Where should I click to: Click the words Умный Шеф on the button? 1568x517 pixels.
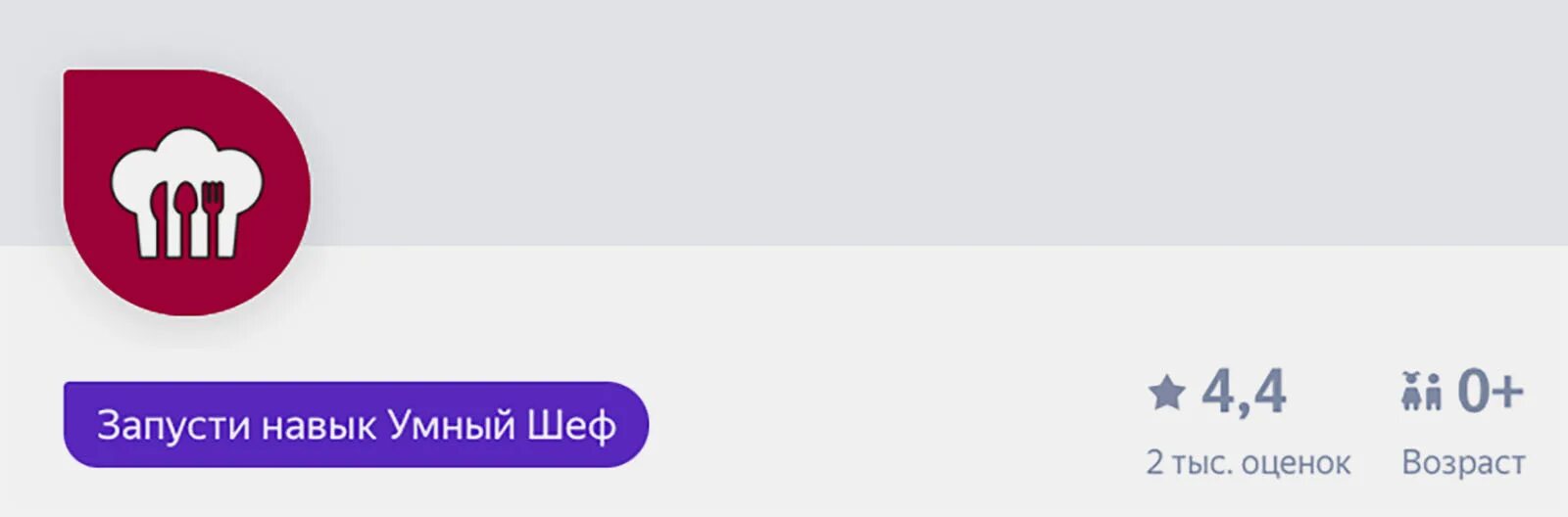[x=502, y=425]
